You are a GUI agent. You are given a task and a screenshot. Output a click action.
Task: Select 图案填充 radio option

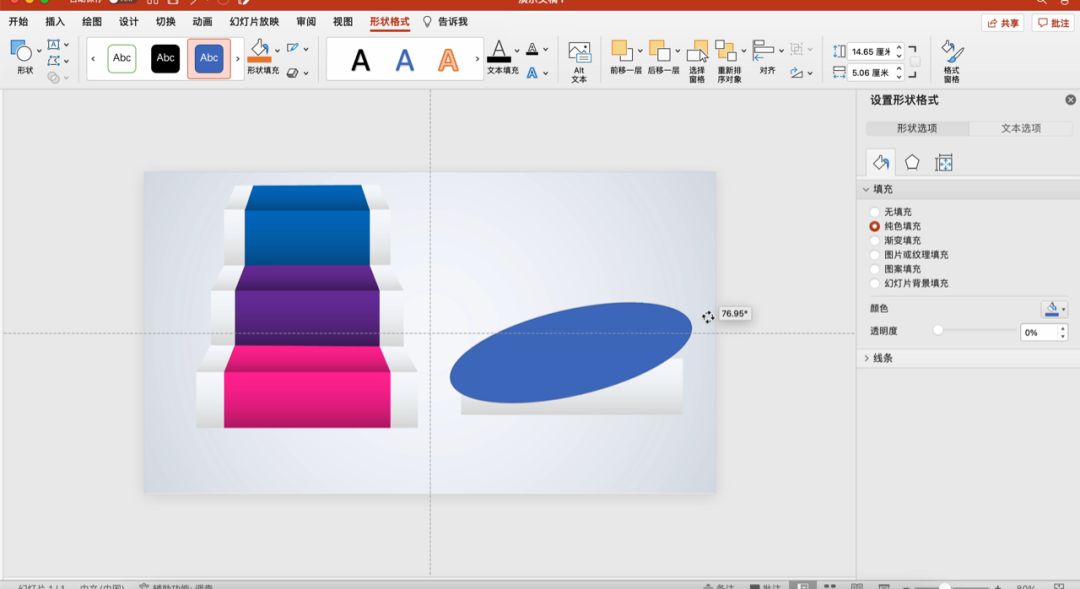click(x=875, y=269)
